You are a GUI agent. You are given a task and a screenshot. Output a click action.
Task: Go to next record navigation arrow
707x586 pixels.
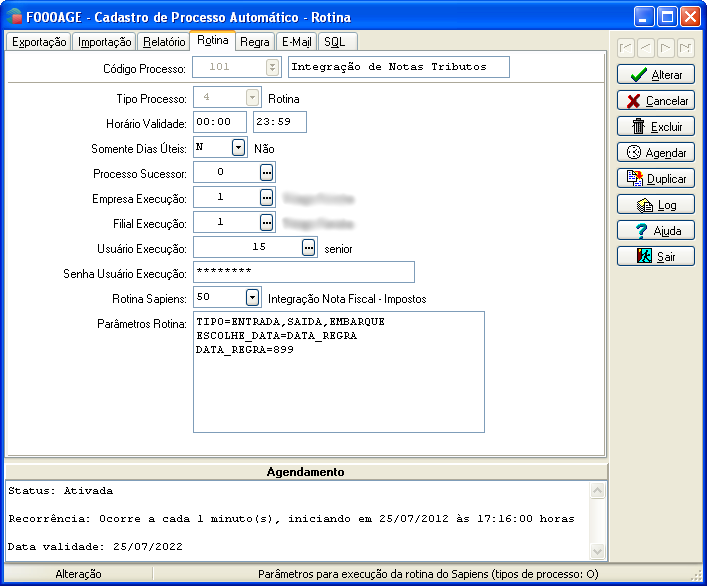coord(666,47)
